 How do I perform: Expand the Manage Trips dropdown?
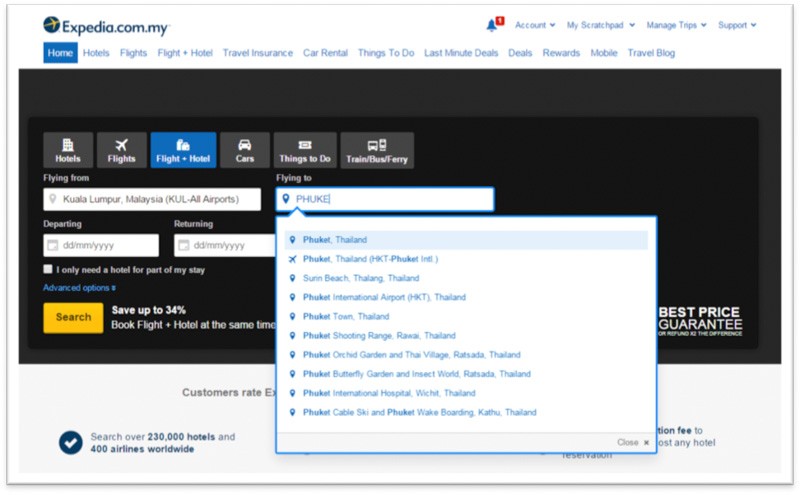coord(677,25)
